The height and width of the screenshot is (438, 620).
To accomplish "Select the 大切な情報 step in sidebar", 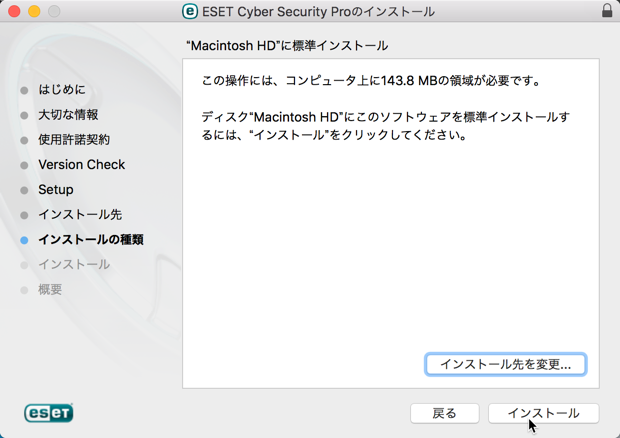I will coord(68,115).
